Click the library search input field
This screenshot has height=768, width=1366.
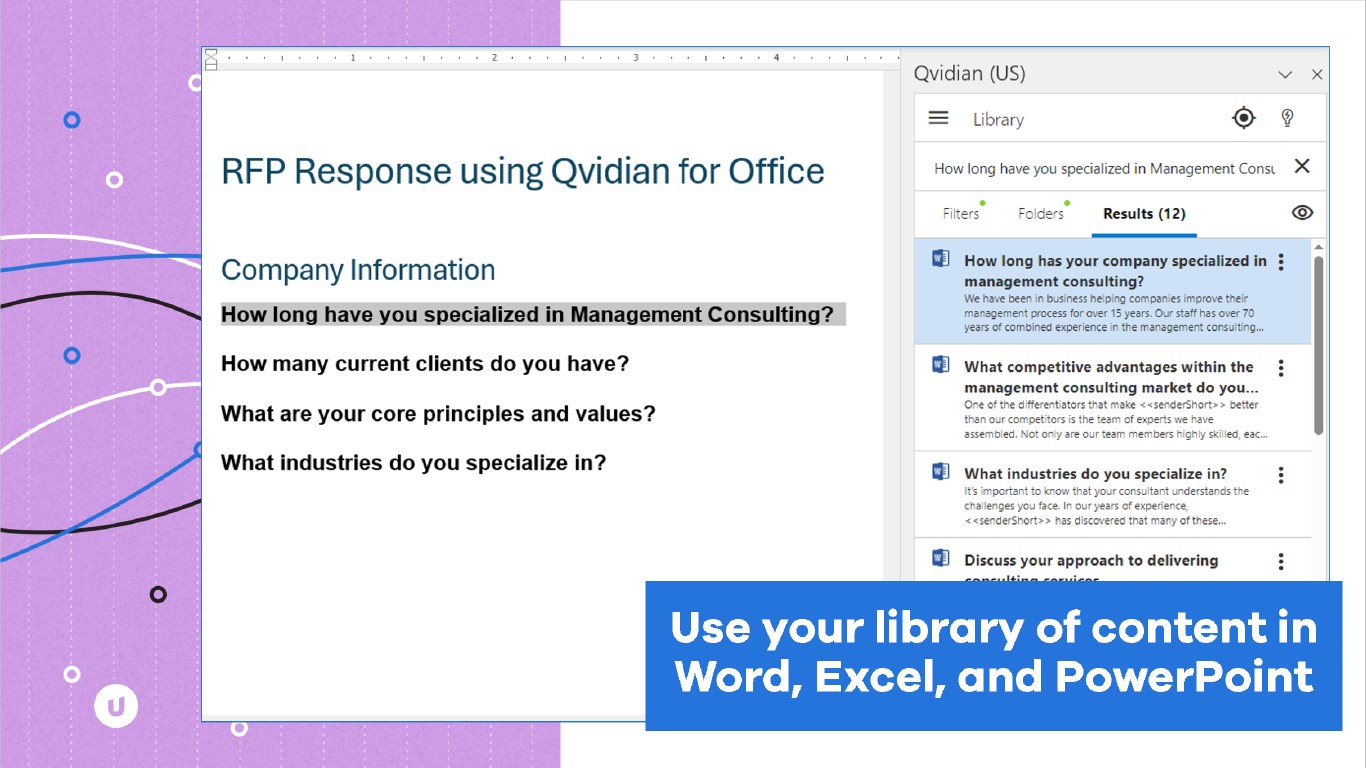[1104, 168]
